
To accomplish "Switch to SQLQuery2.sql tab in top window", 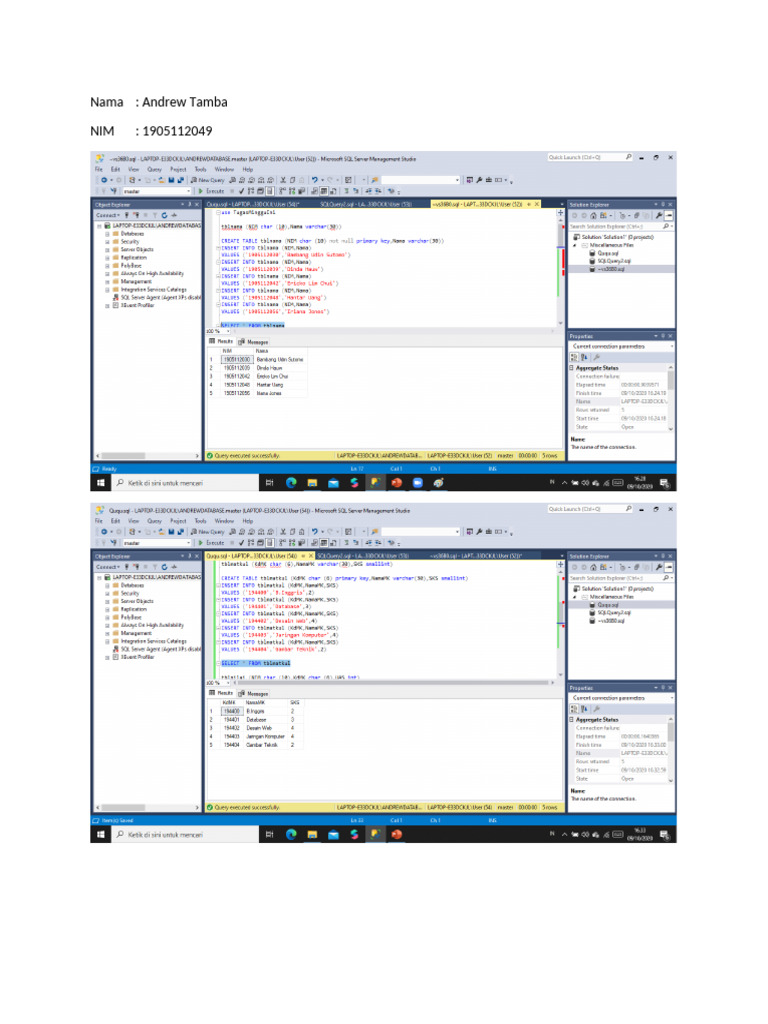I will tap(366, 204).
